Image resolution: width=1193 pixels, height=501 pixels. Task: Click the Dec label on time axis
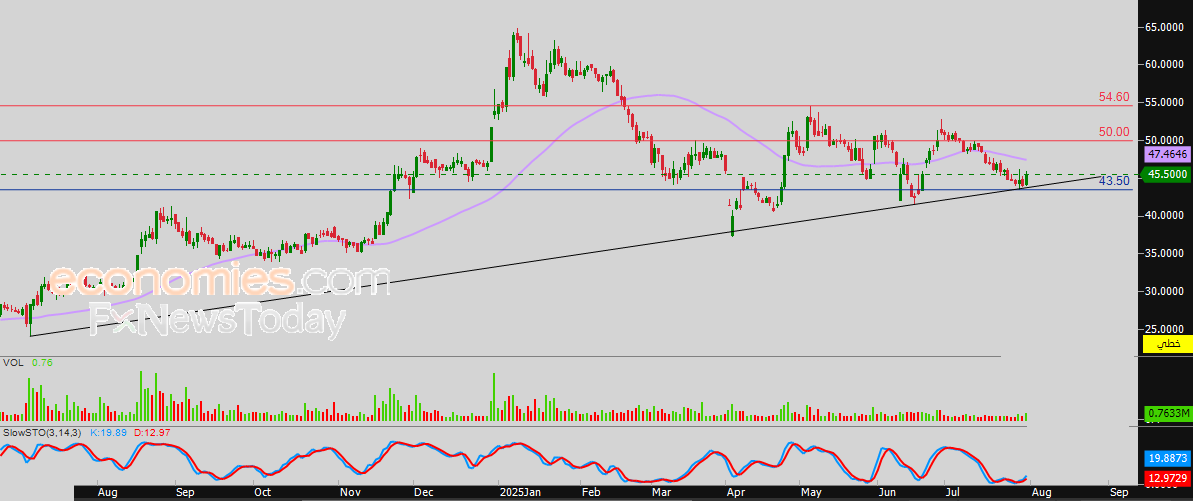click(423, 493)
